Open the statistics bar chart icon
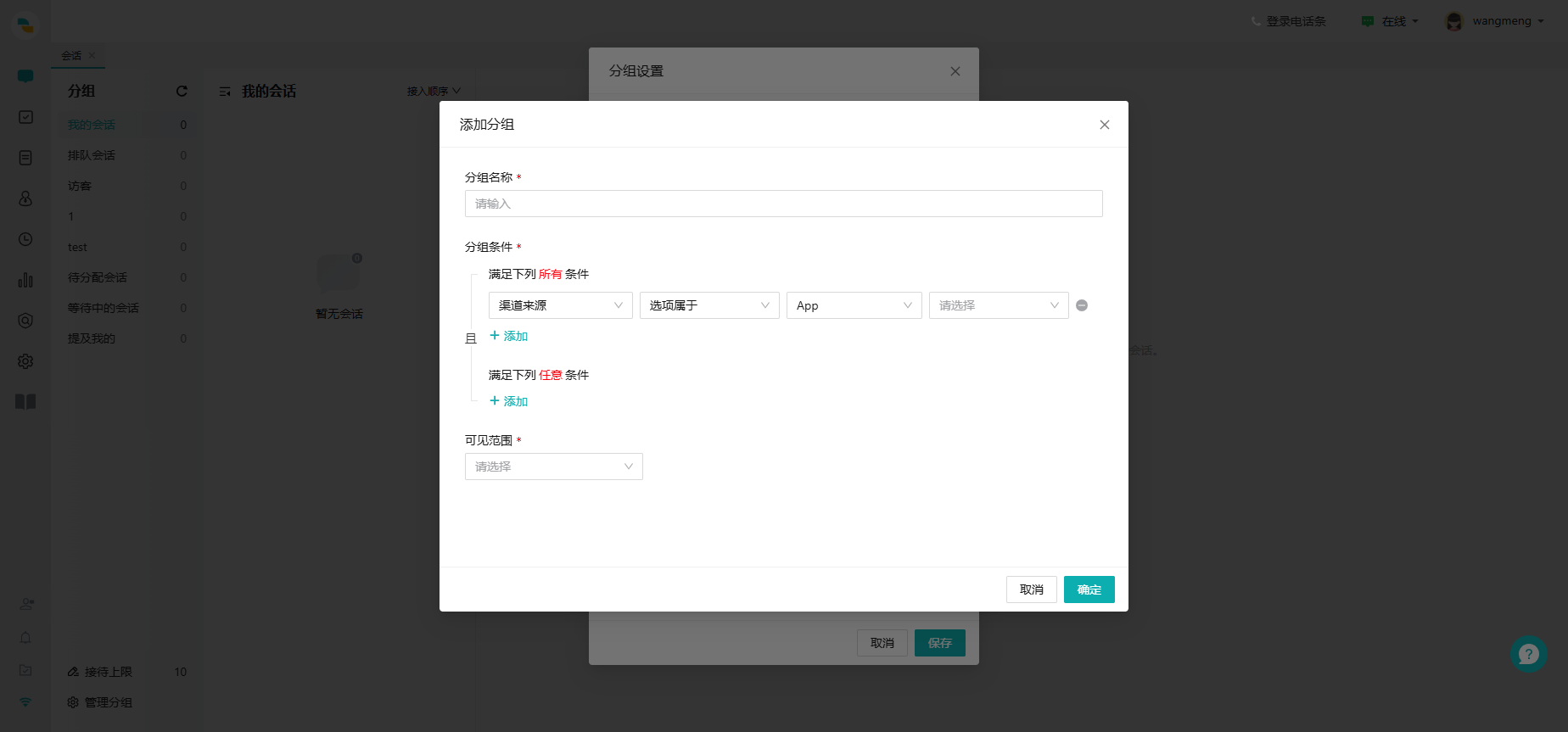1568x732 pixels. pos(25,280)
